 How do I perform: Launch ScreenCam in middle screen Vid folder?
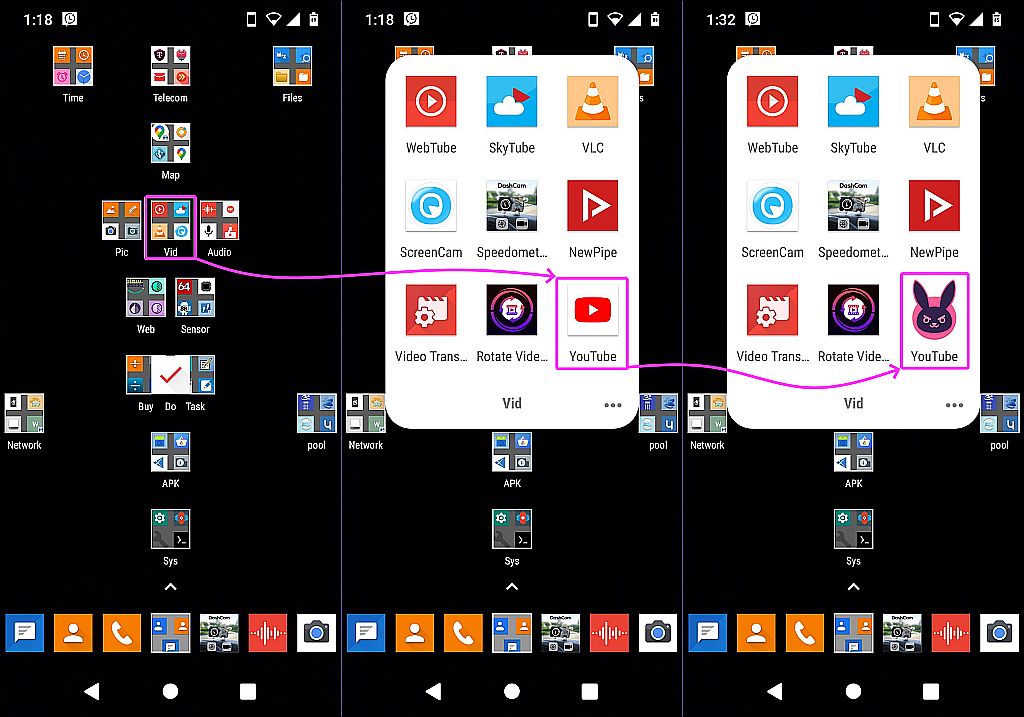point(431,206)
